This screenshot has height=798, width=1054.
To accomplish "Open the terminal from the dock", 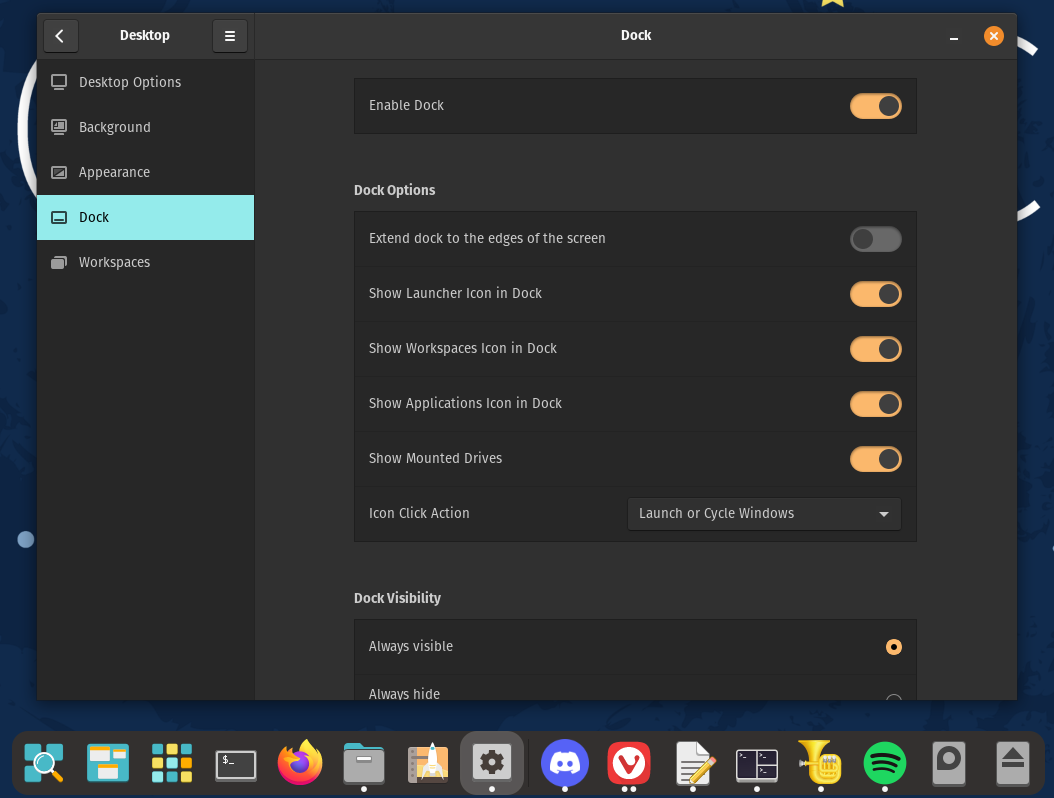I will (235, 762).
